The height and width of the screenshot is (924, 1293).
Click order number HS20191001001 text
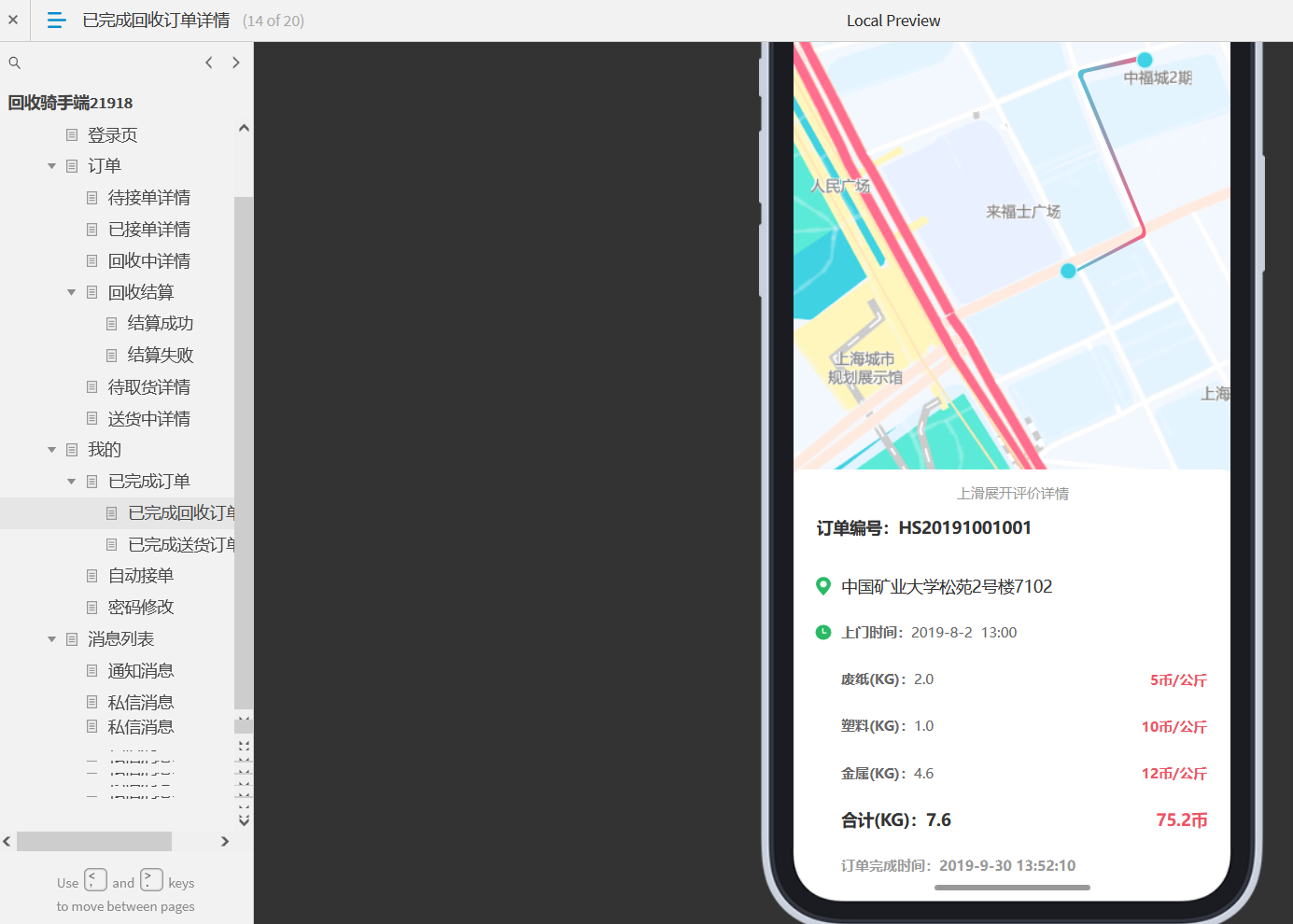[965, 528]
